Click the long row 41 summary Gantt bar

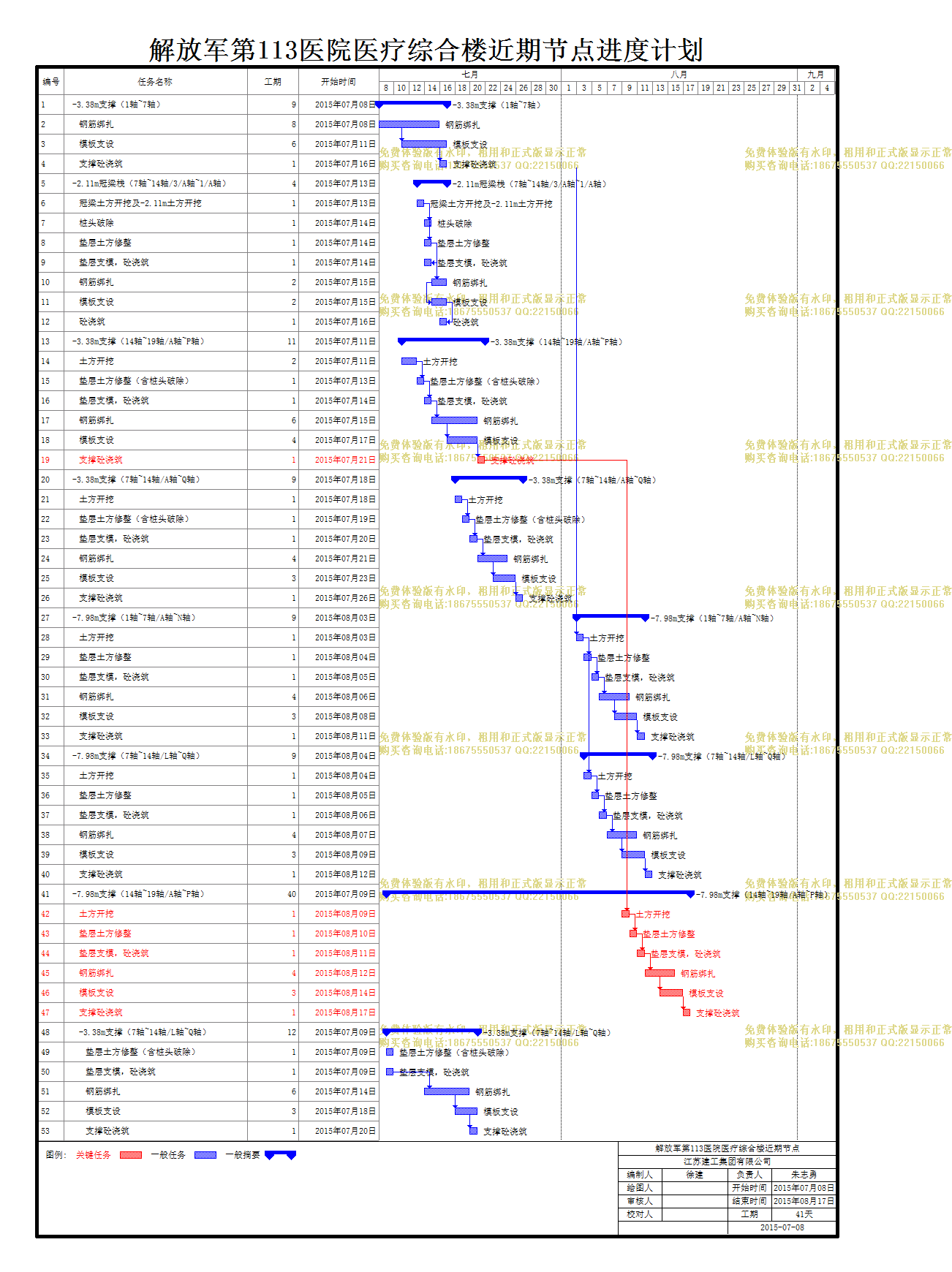coord(538,893)
